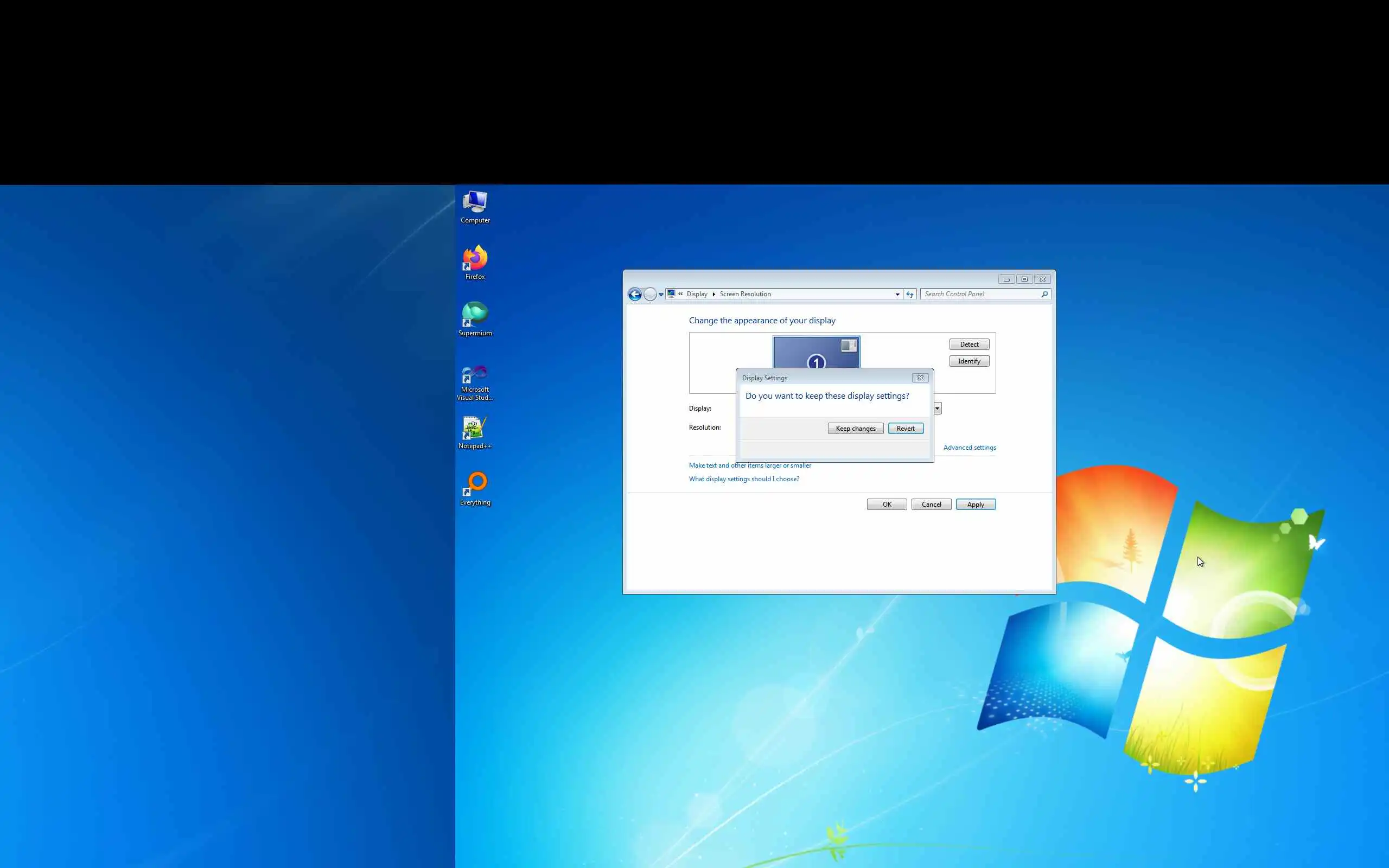Click the address bar refresh icon
The width and height of the screenshot is (1389, 868).
[910, 295]
